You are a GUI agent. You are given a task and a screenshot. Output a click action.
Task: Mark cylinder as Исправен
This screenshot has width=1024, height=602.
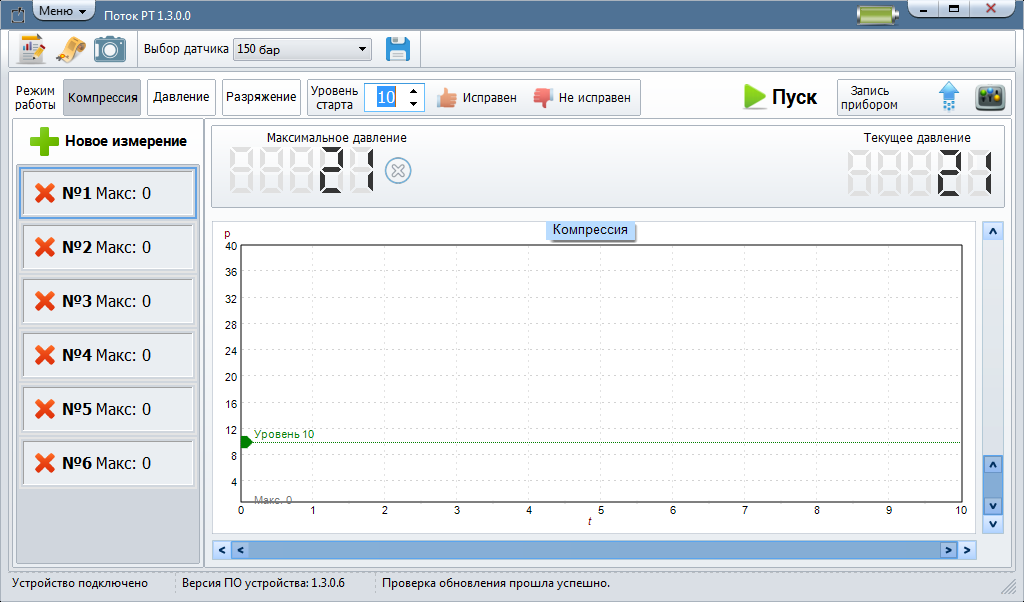click(x=477, y=98)
